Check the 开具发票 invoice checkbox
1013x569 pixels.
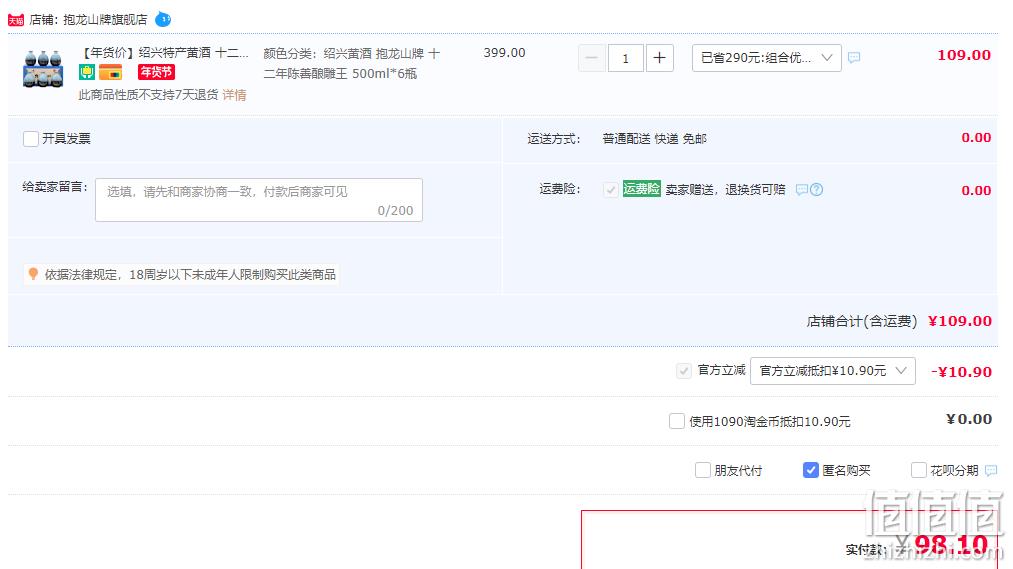click(x=30, y=139)
